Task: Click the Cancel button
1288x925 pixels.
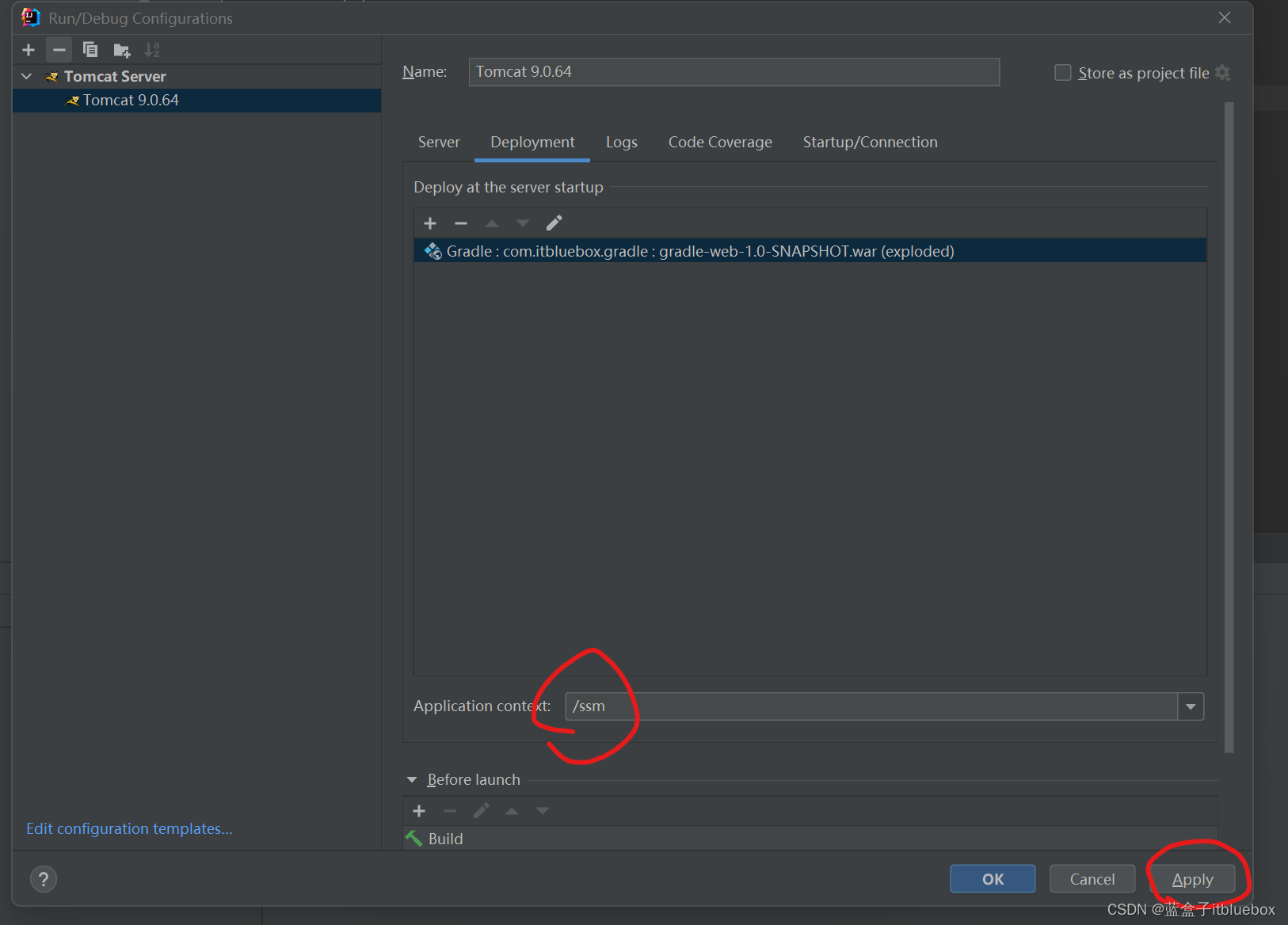Action: point(1092,879)
